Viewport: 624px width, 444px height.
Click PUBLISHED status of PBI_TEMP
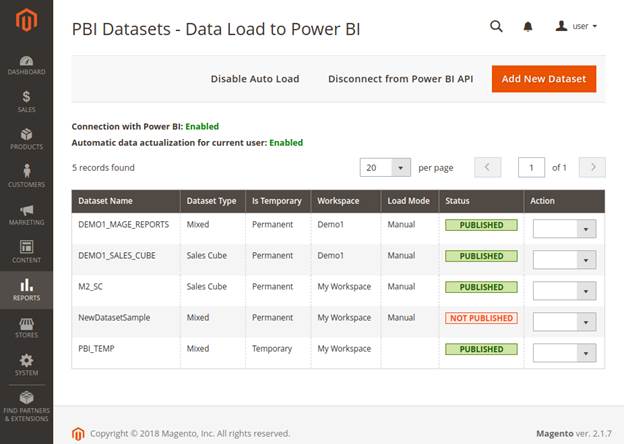481,349
